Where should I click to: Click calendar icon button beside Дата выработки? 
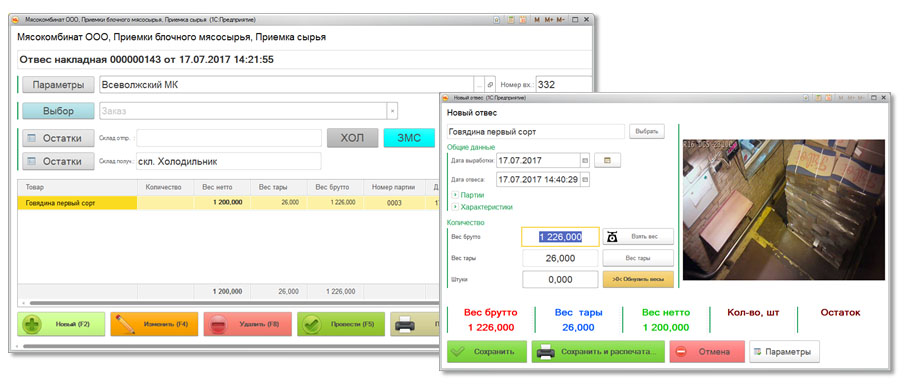click(x=607, y=160)
